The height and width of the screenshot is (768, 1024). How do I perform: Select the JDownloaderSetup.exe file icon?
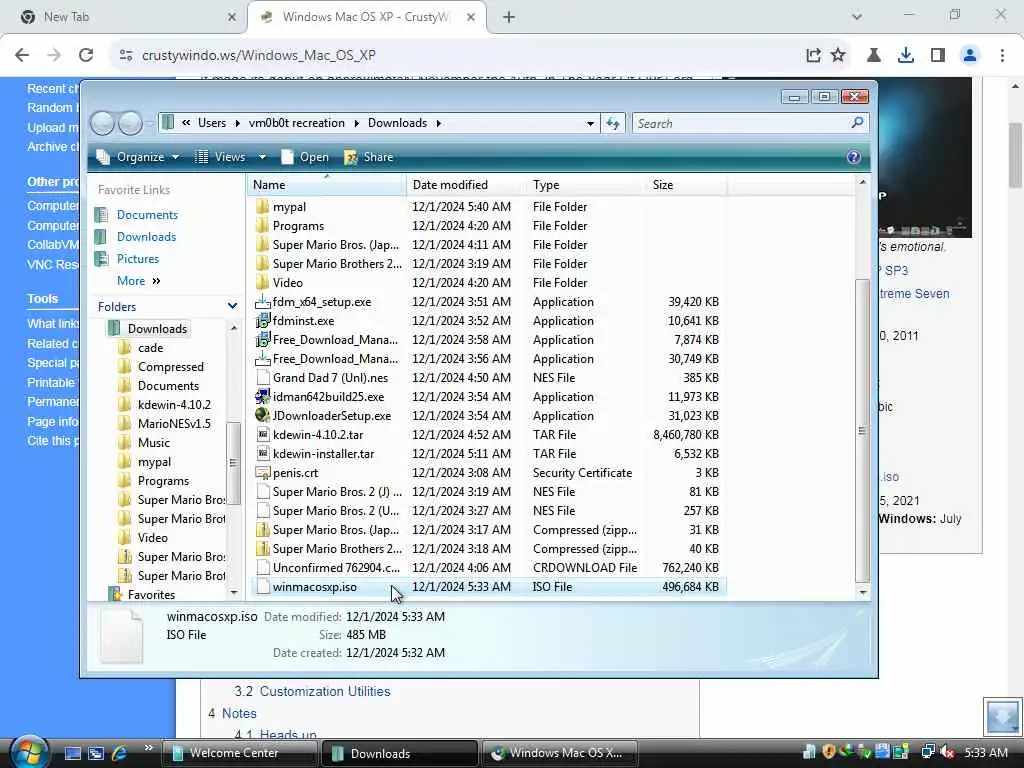tap(263, 415)
